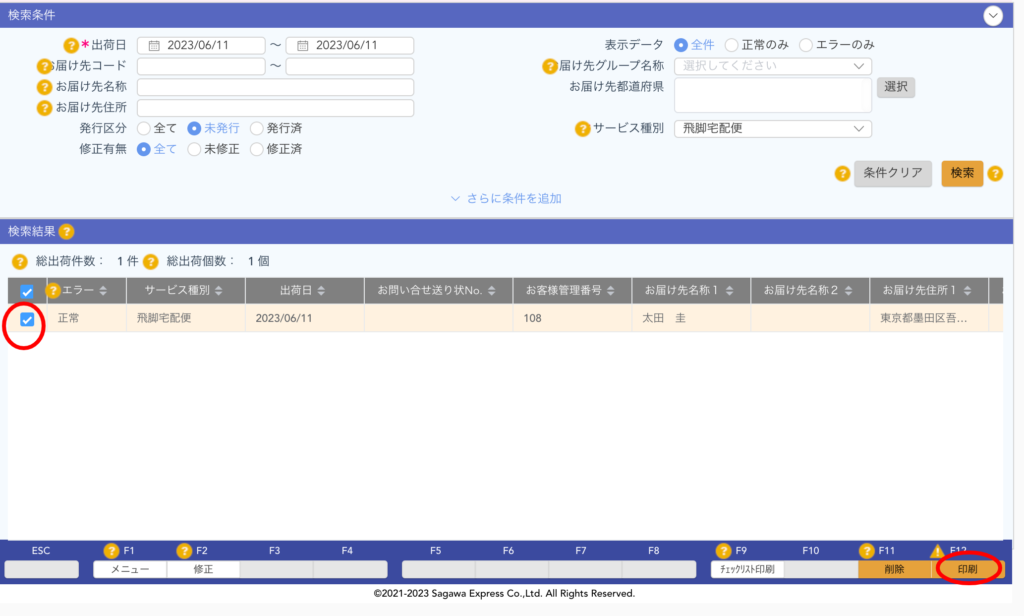The image size is (1024, 616).
Task: Click the help icon next to 総出荷件数
Action: (x=20, y=261)
